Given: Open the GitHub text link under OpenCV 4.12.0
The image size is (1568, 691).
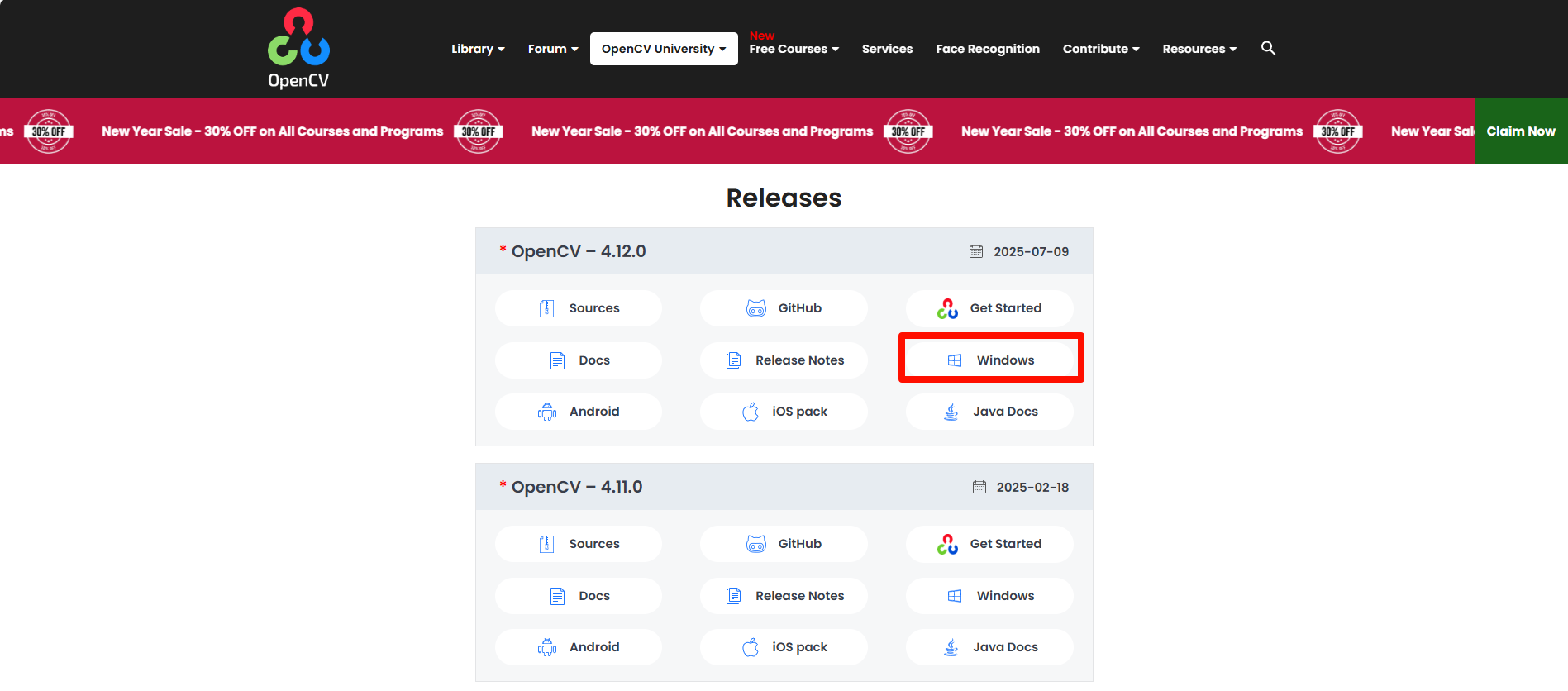Looking at the screenshot, I should tap(800, 308).
